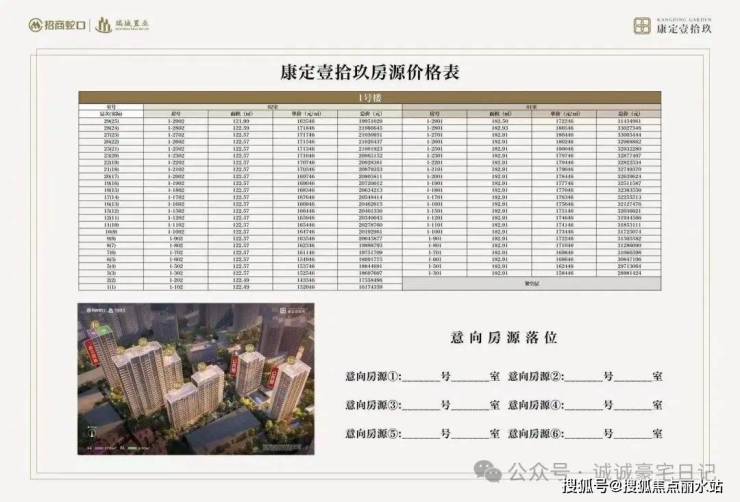Select unit cell 1-2701
Screen dimensions: 740x502
click(x=435, y=135)
